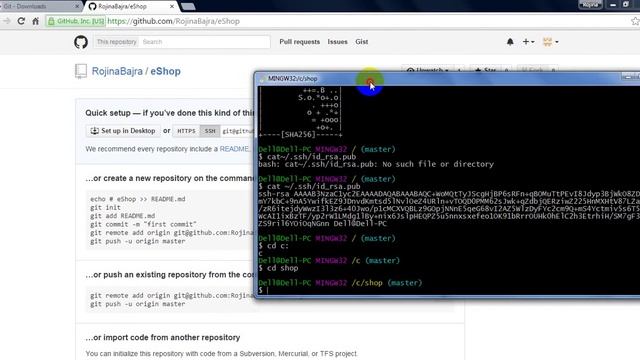
Task: Open the user avatar menu
Action: tap(550, 42)
